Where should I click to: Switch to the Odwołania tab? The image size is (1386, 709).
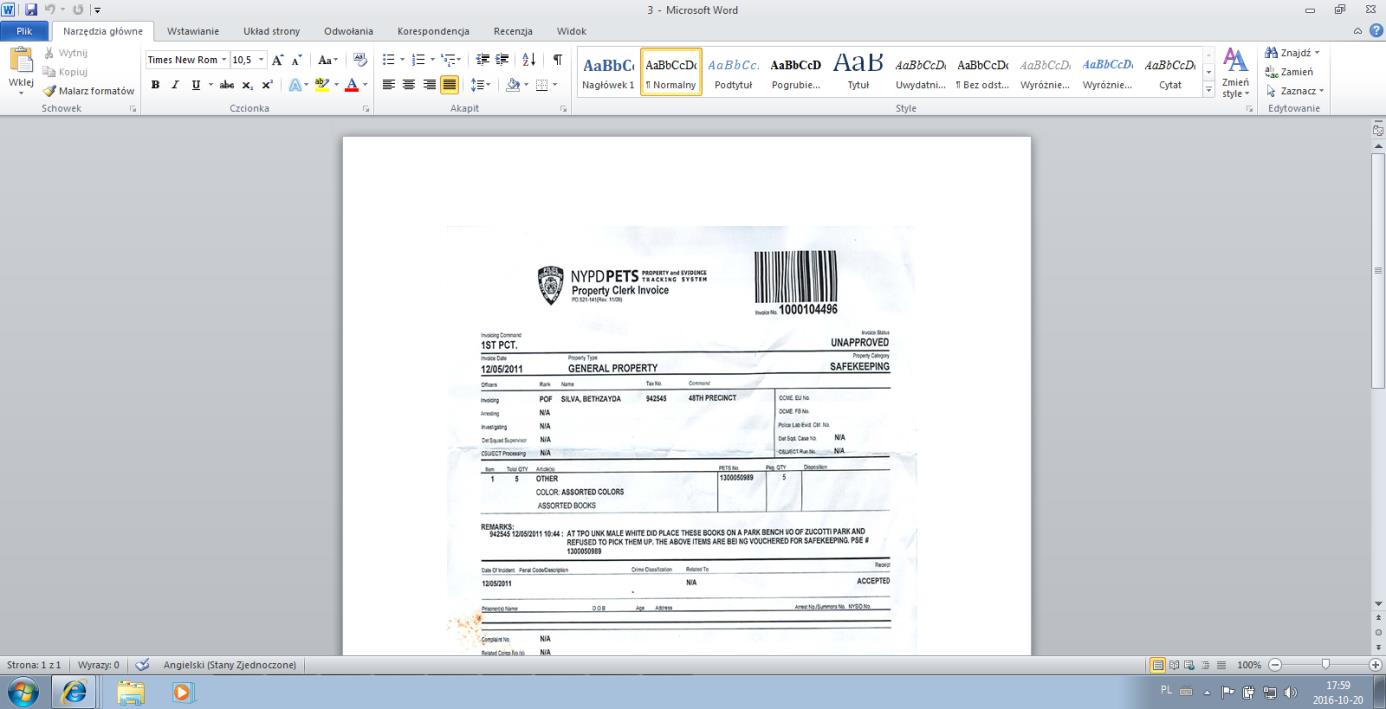[x=349, y=31]
